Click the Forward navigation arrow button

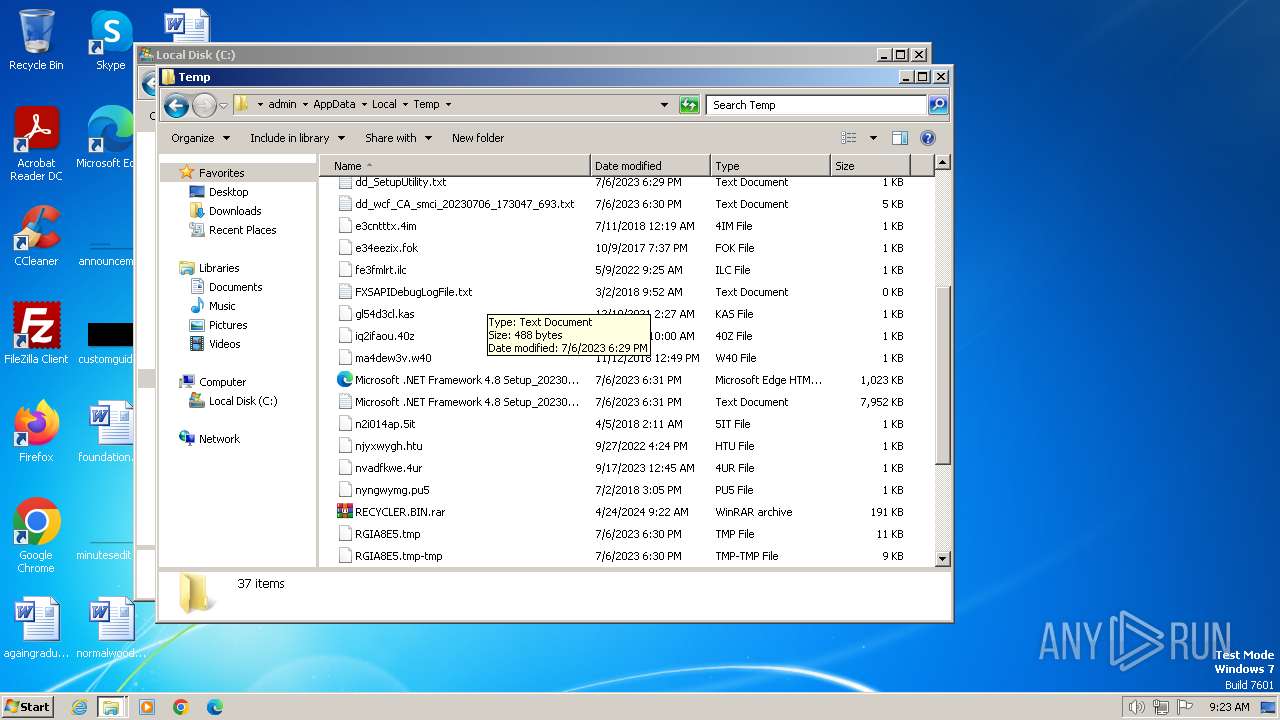pos(204,105)
